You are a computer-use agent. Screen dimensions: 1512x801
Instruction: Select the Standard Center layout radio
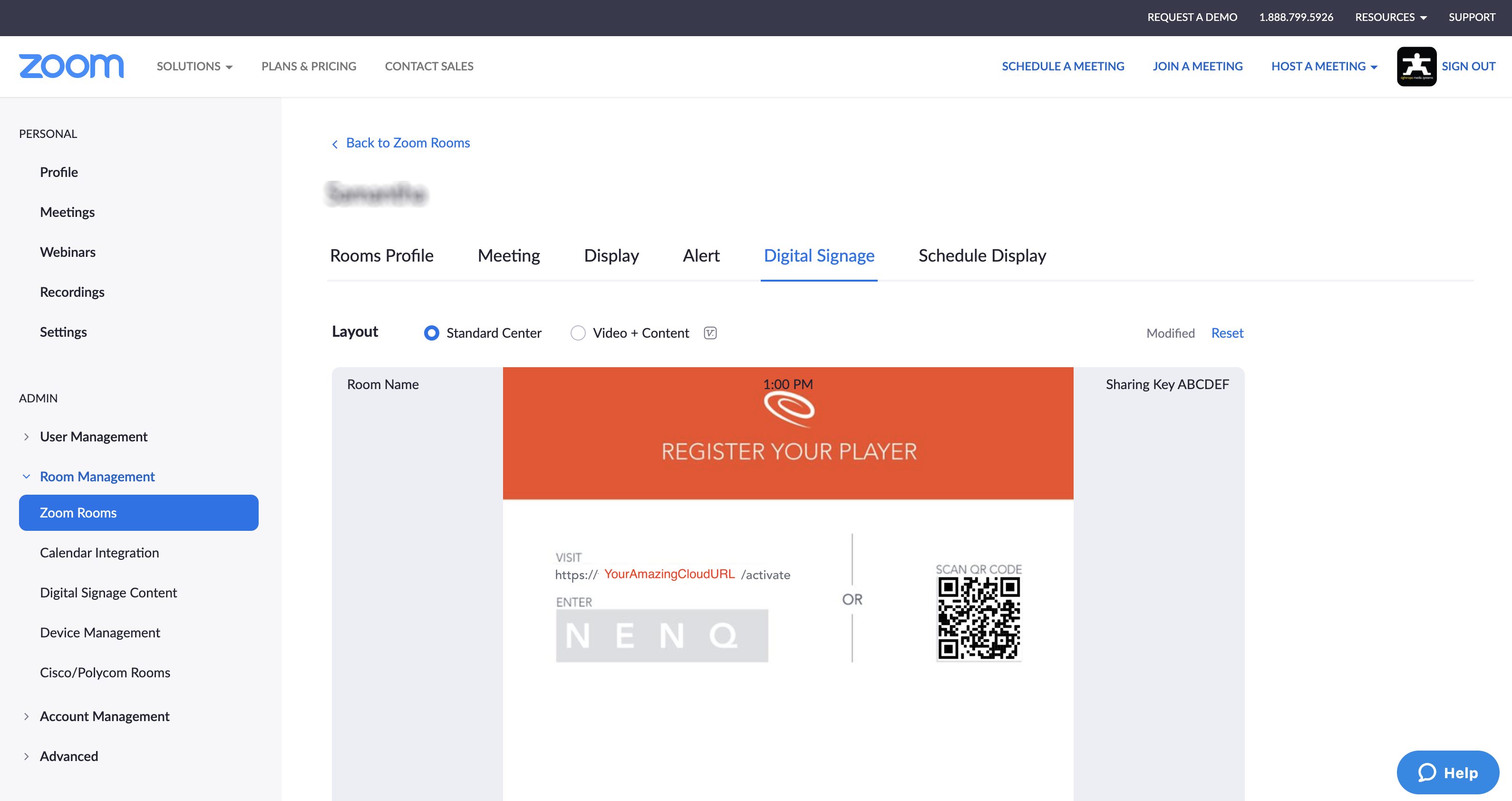click(x=431, y=333)
